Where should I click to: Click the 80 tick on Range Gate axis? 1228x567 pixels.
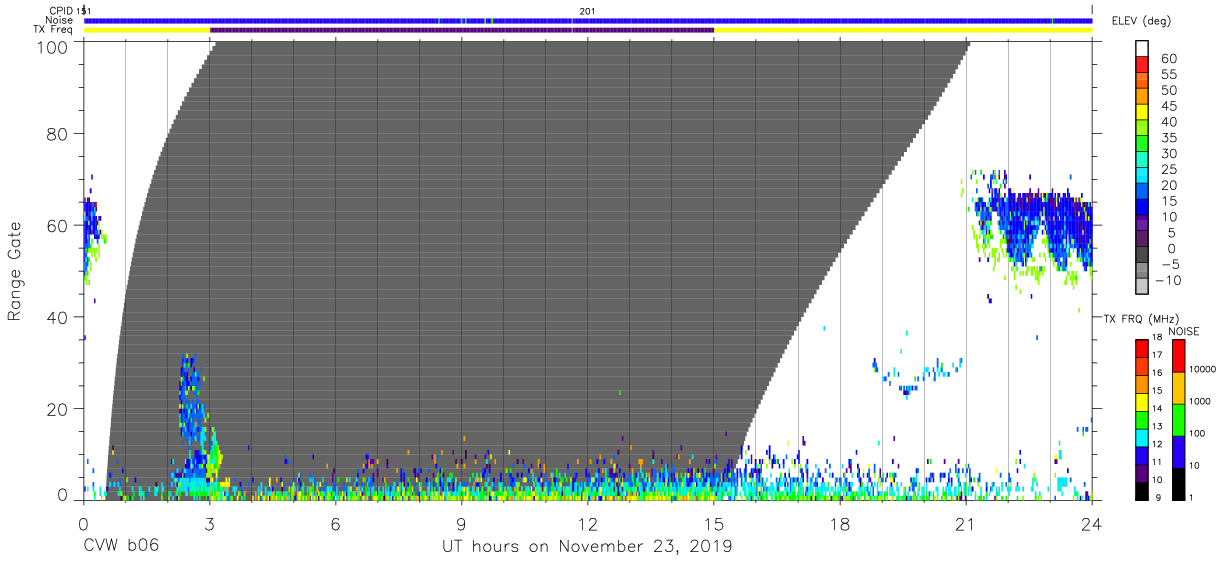pyautogui.click(x=58, y=135)
